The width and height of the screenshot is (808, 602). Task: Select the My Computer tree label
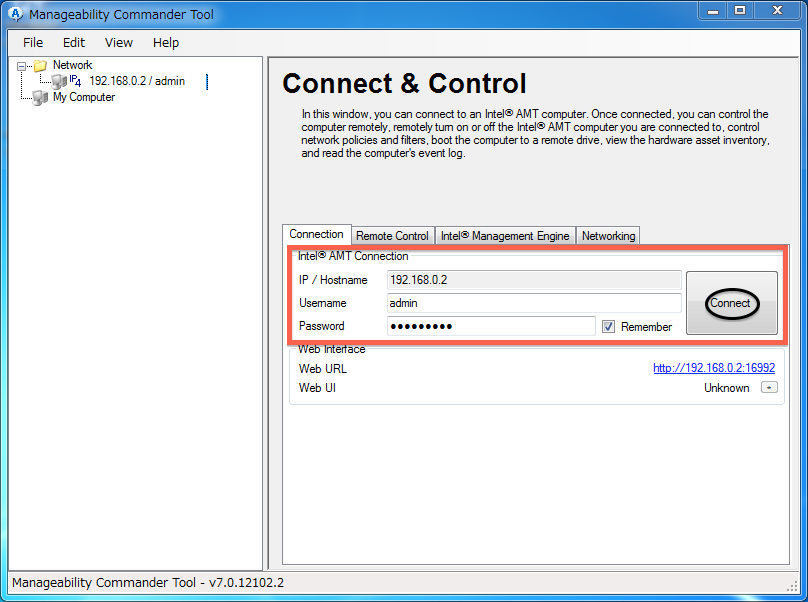coord(84,97)
